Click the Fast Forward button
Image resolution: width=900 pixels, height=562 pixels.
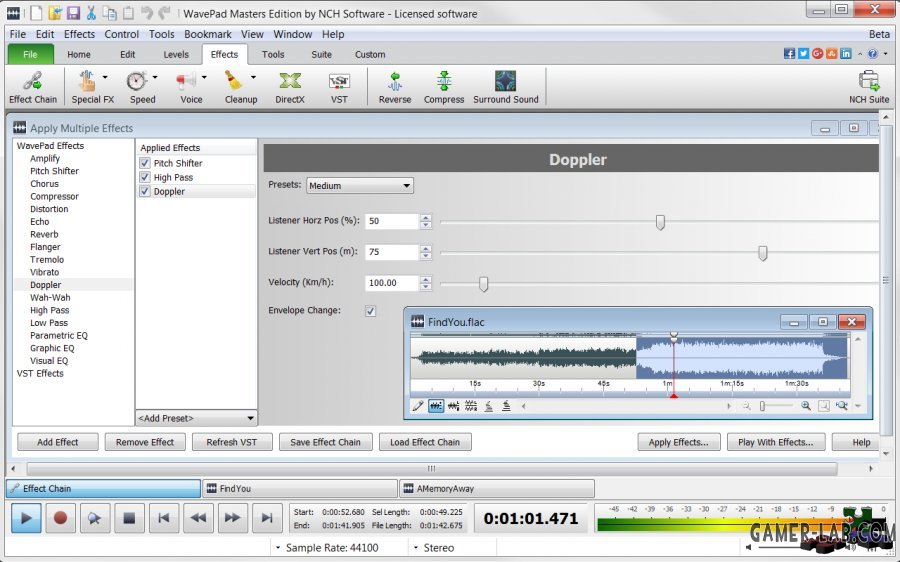pos(232,518)
